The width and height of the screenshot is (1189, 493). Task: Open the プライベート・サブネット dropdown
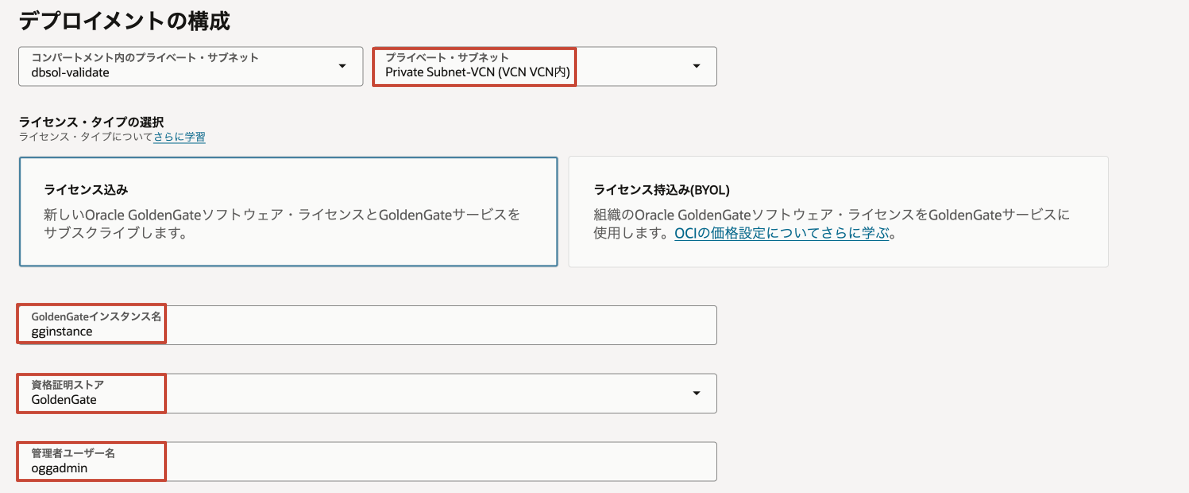pyautogui.click(x=544, y=67)
